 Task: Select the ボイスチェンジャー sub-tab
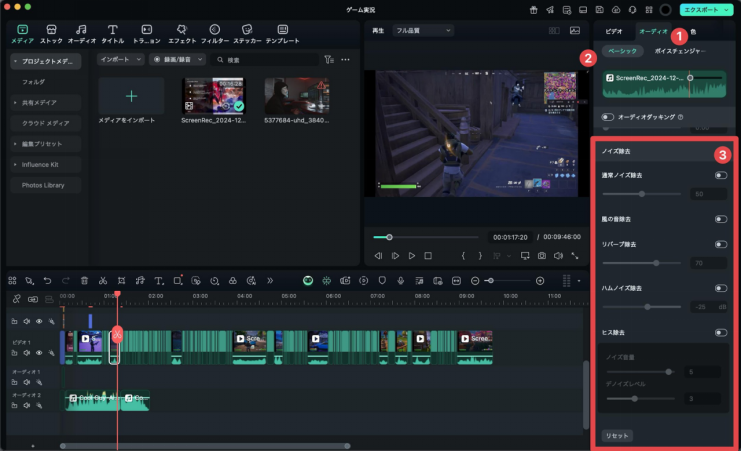pos(679,50)
